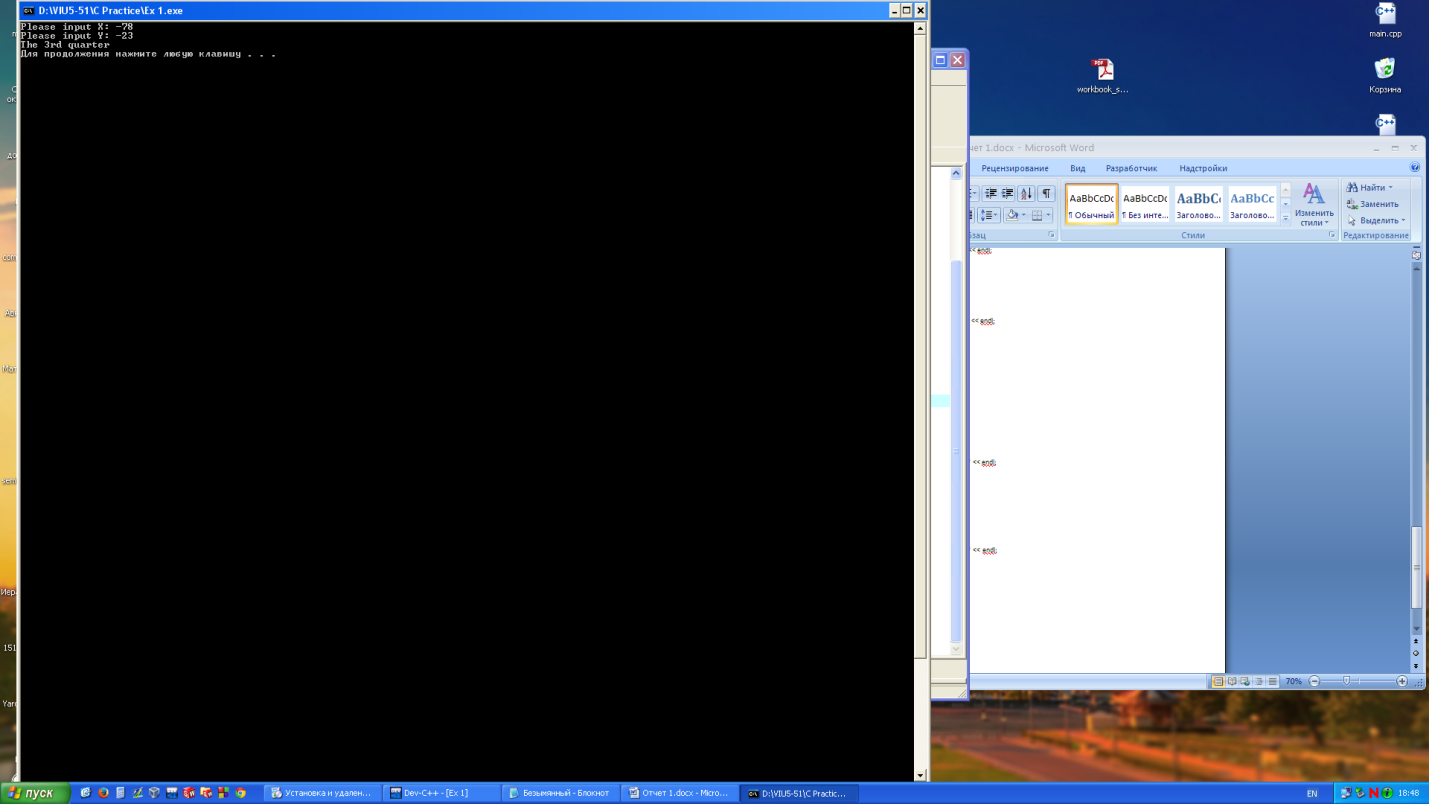Viewport: 1429px width, 804px height.
Task: Click the green info tray icon
Action: click(1387, 793)
